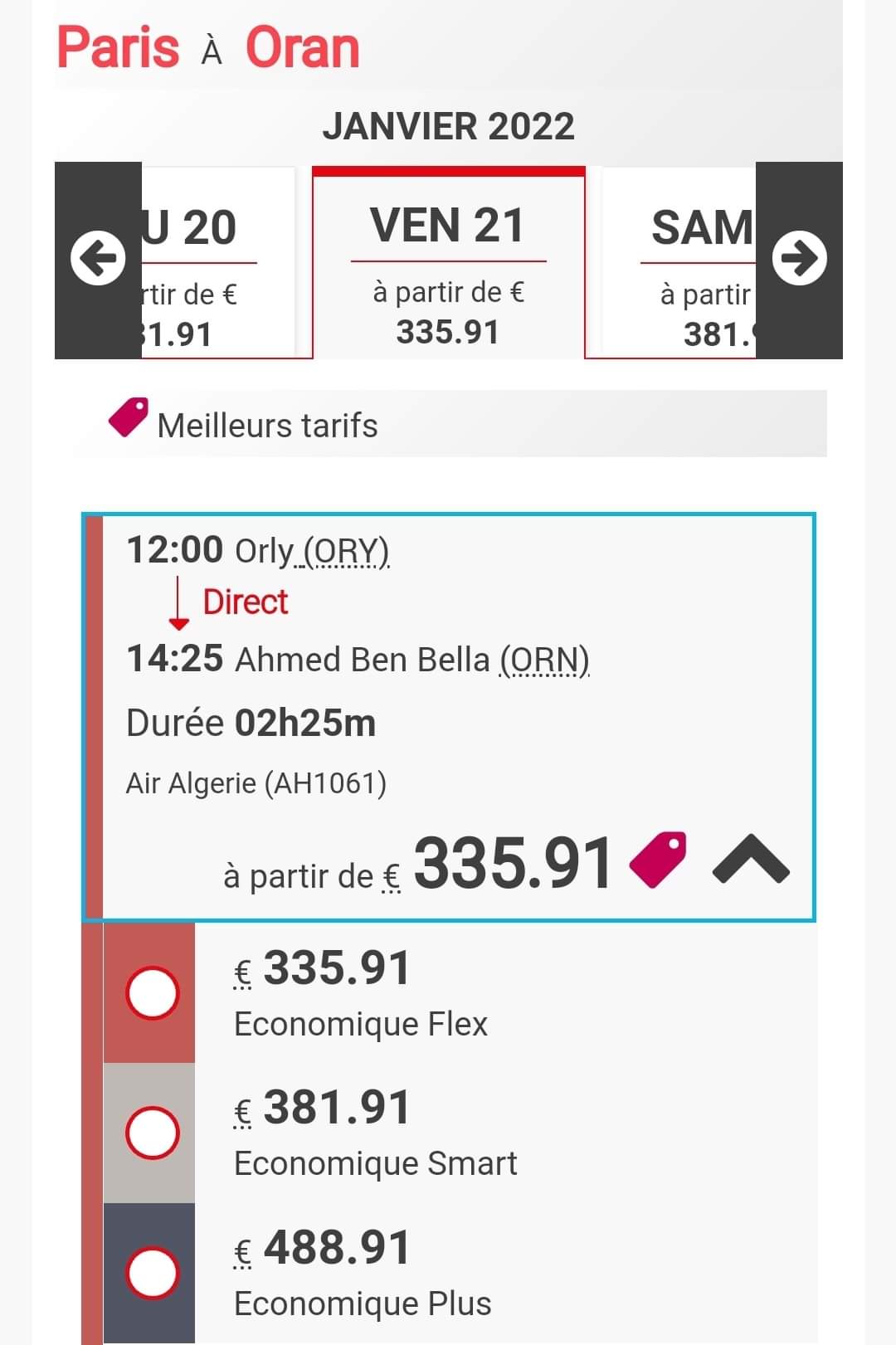The width and height of the screenshot is (896, 1345).
Task: Click the 335.91 starting price in flight card
Action: pos(513,862)
